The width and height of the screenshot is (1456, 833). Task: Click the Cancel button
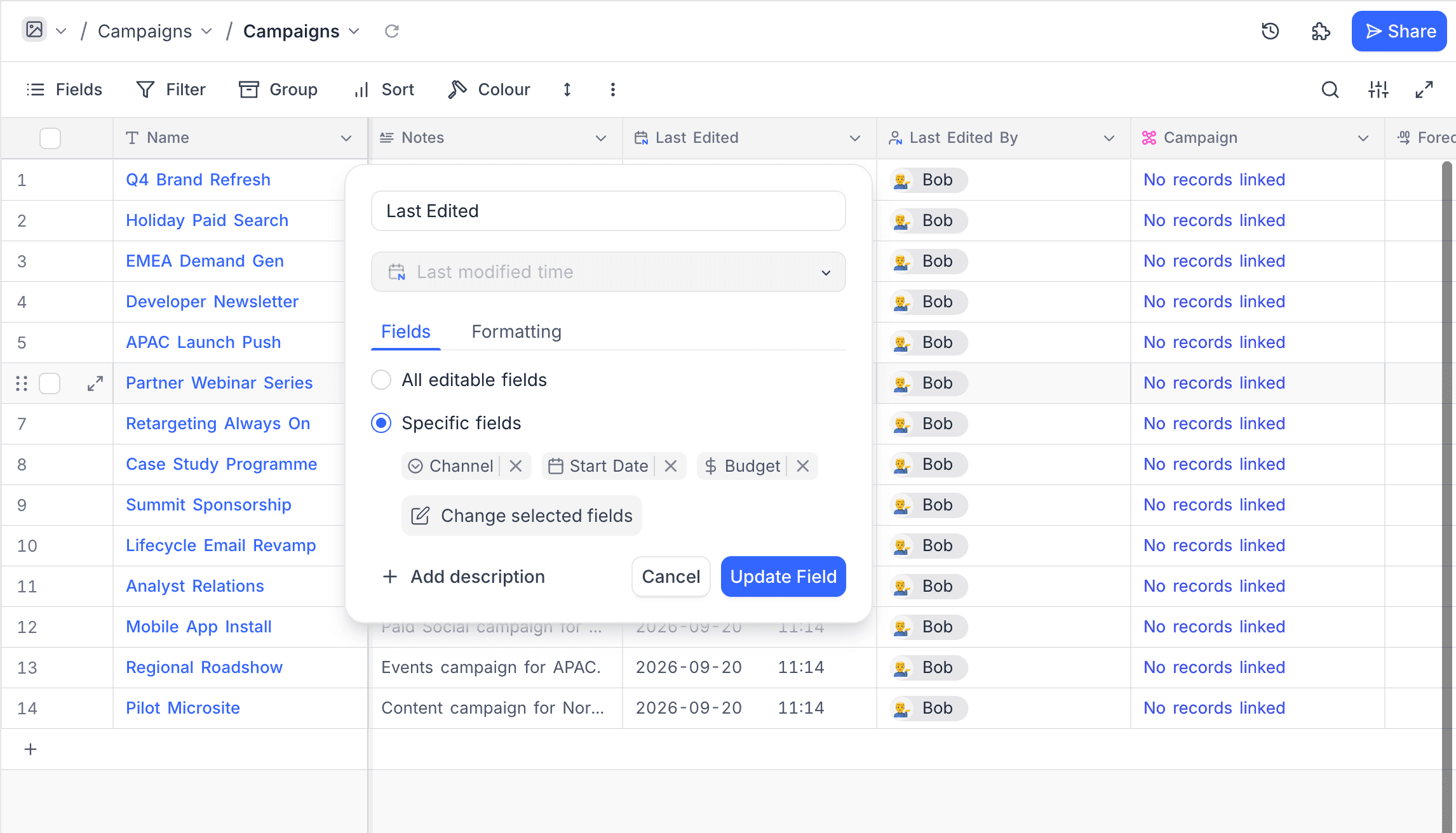[671, 576]
